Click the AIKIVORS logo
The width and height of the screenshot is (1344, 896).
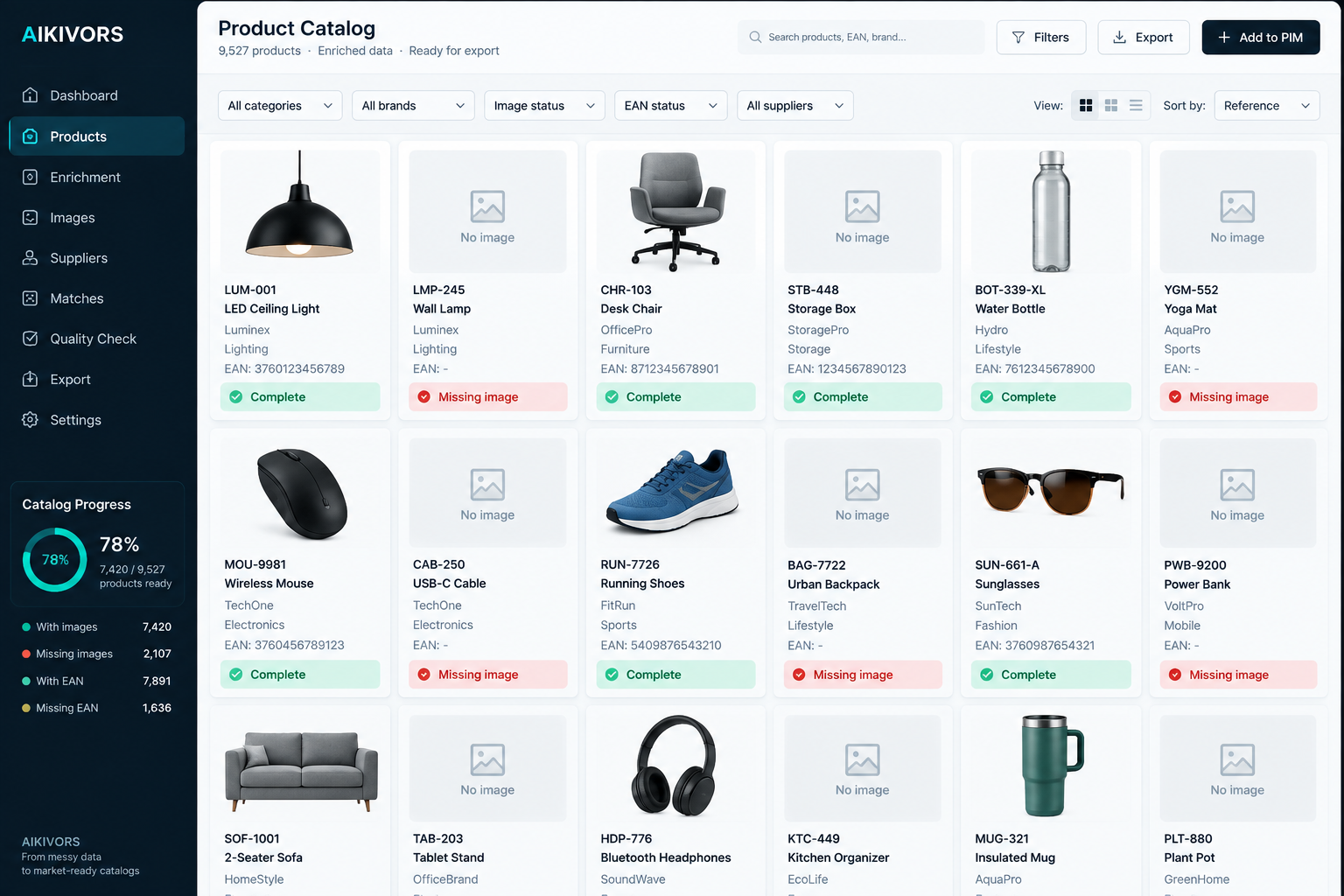[x=73, y=35]
